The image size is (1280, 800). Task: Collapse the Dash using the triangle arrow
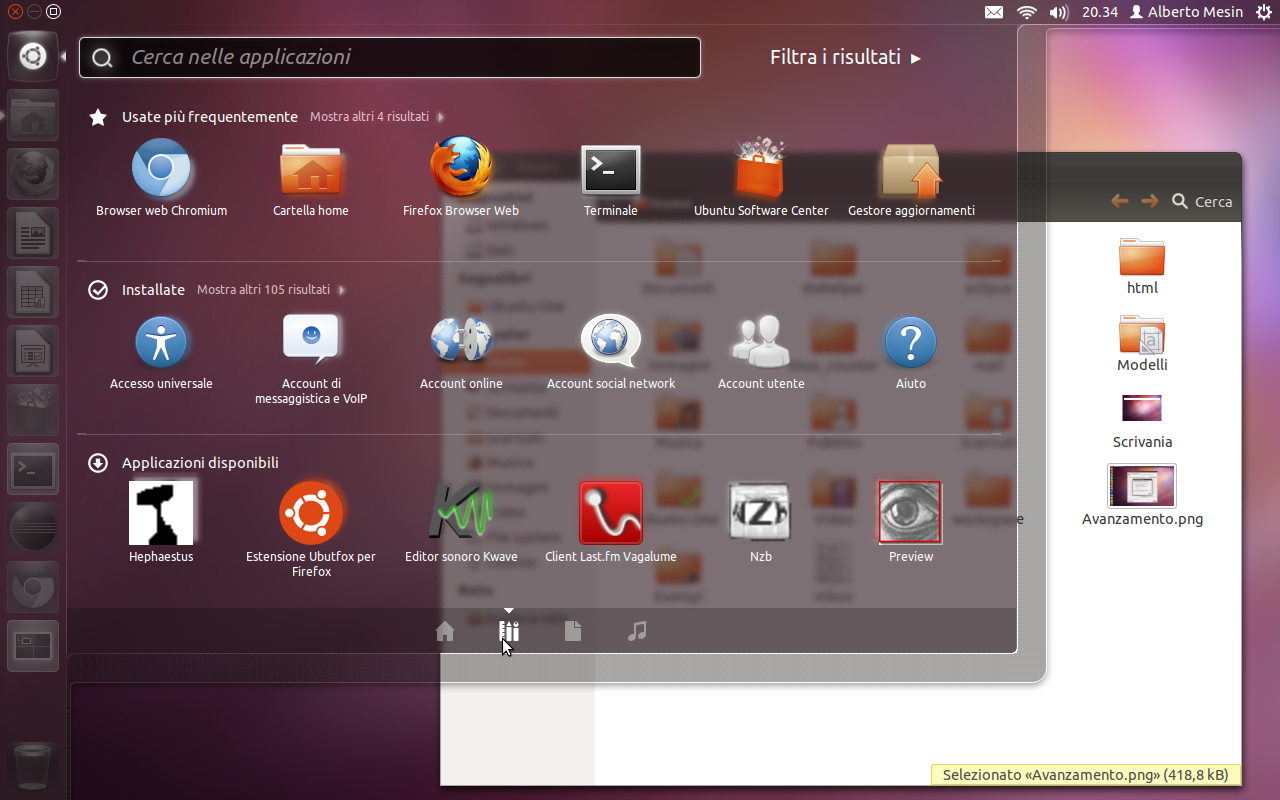pyautogui.click(x=509, y=610)
